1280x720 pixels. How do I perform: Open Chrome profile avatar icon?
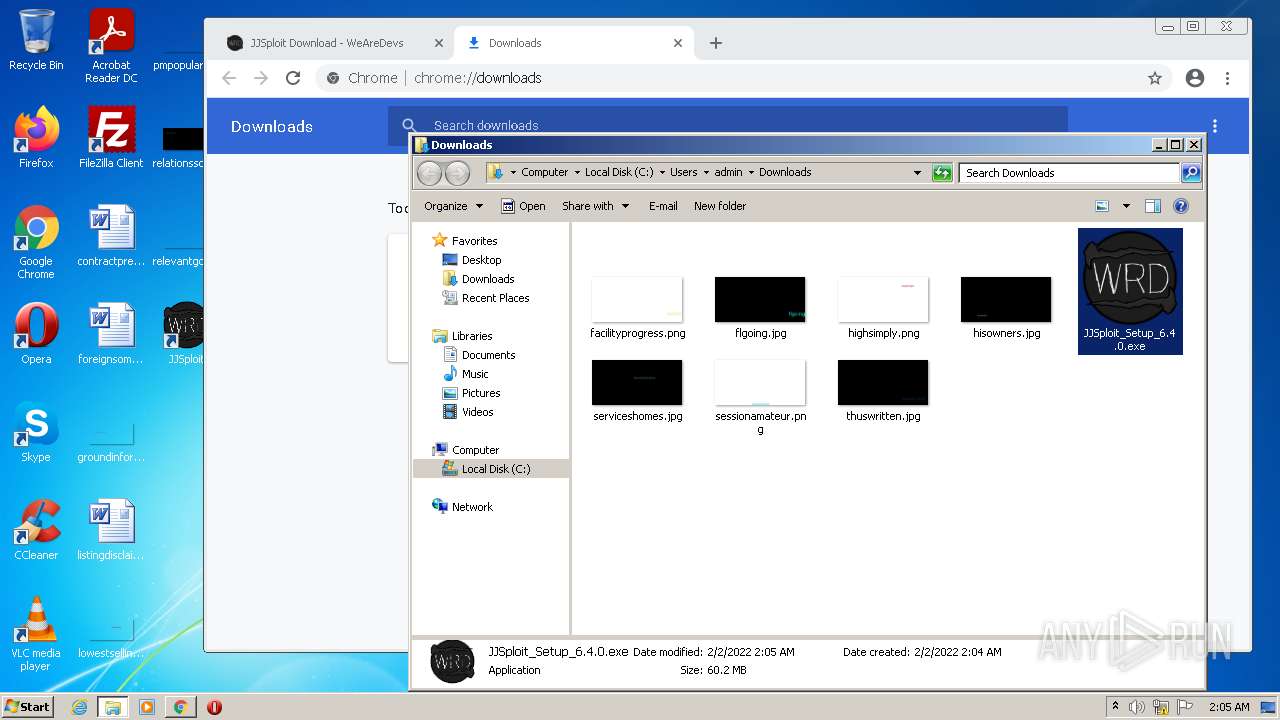click(1194, 78)
